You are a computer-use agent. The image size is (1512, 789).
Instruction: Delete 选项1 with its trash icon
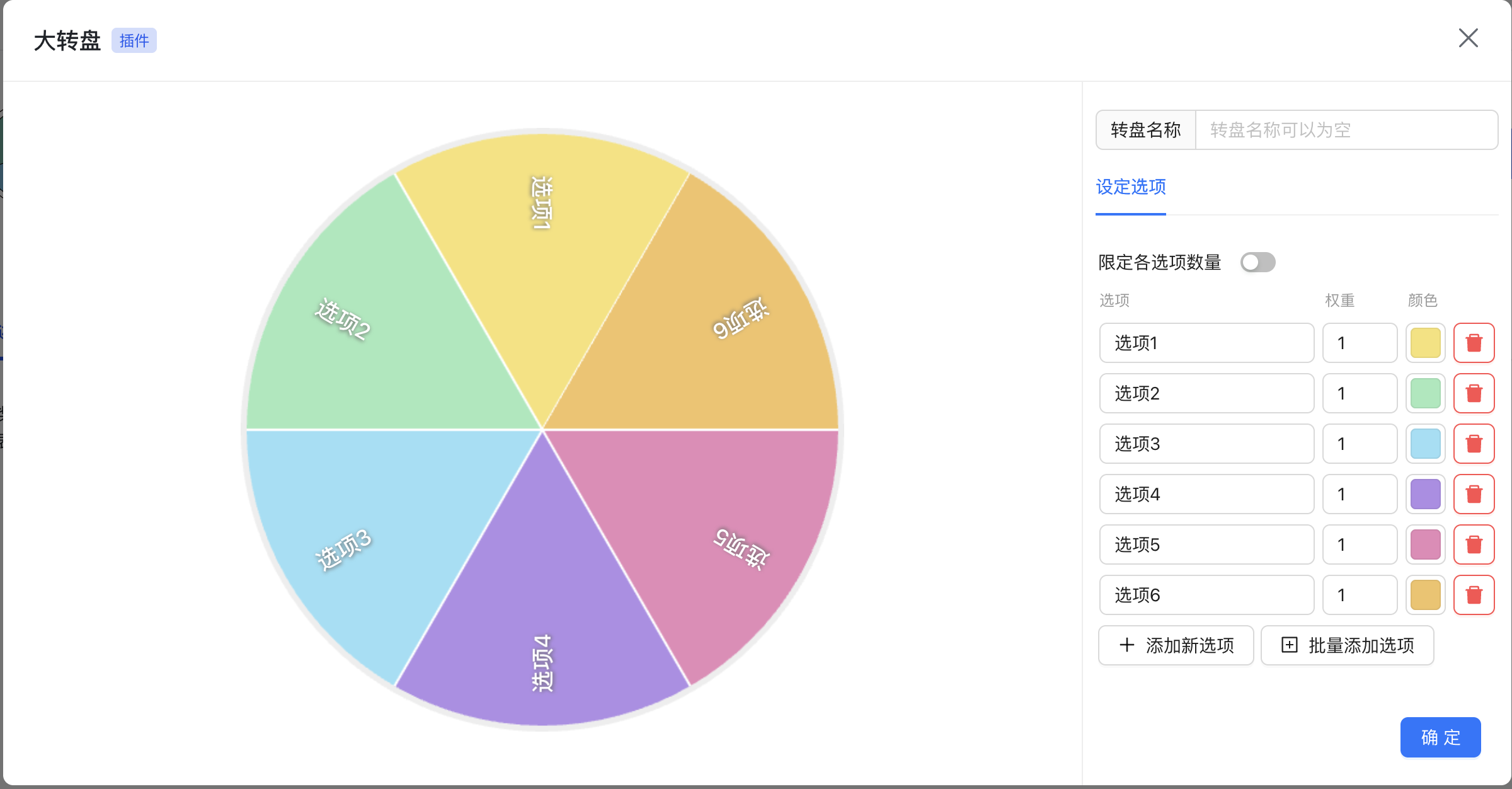[x=1474, y=343]
